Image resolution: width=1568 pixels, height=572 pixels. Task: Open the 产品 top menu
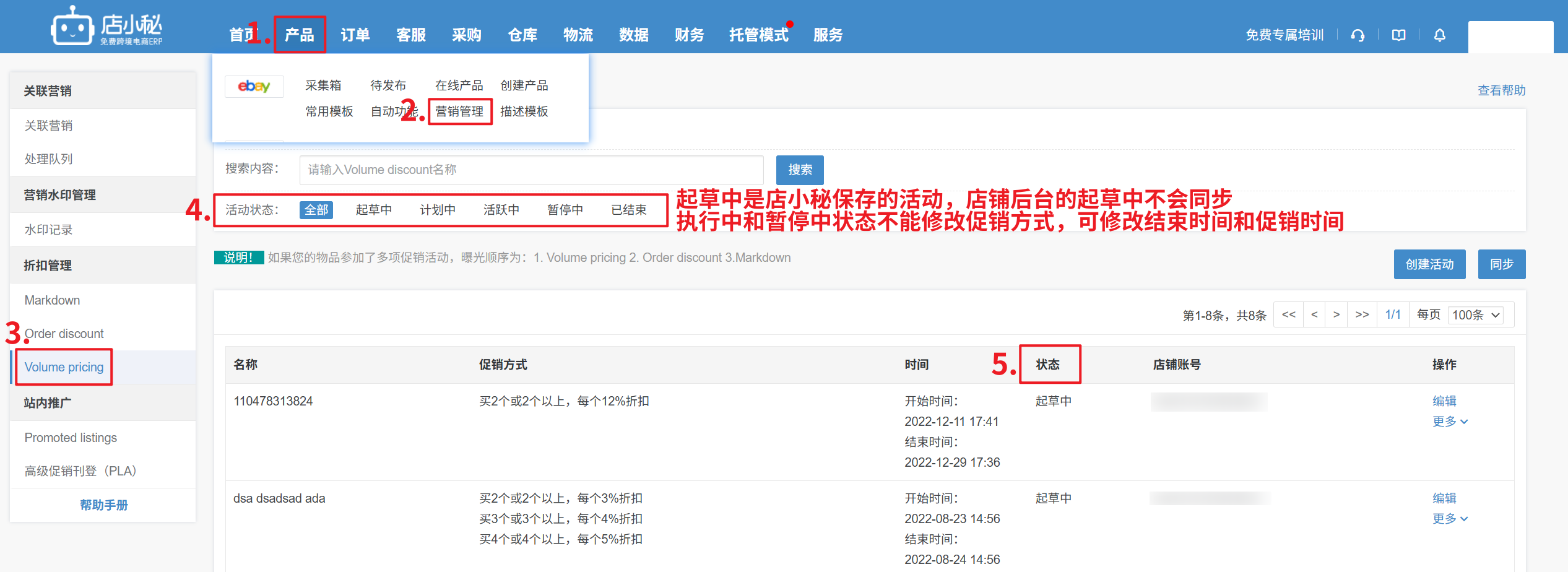[299, 35]
